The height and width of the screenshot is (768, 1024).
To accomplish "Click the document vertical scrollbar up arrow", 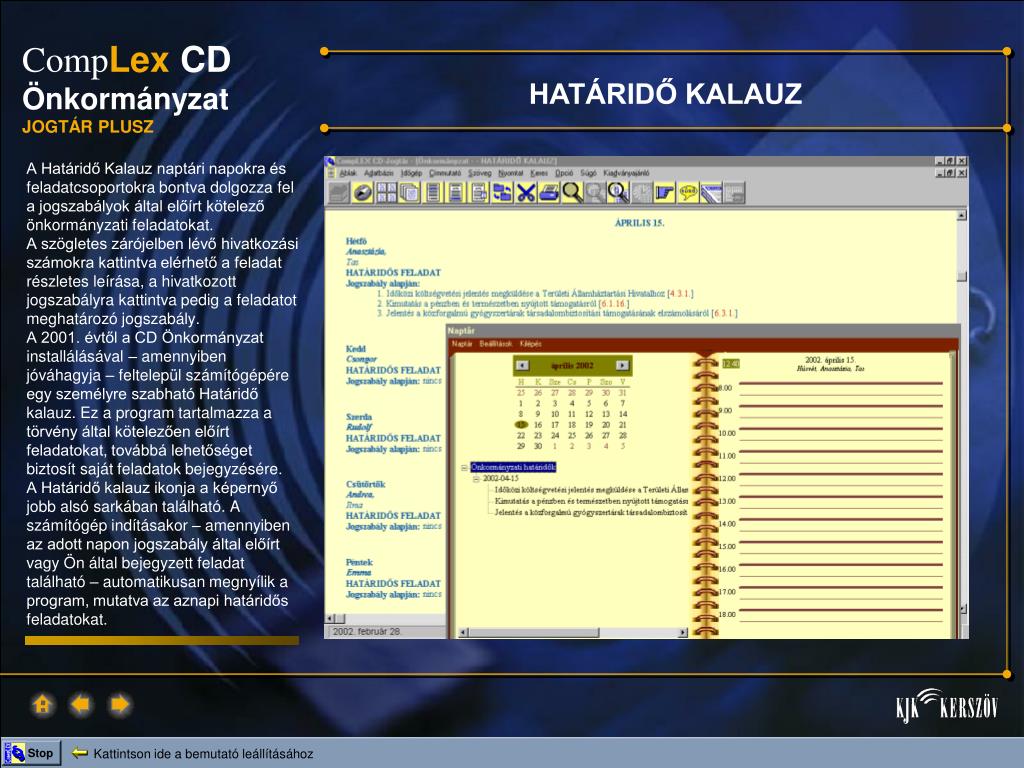I will (961, 215).
